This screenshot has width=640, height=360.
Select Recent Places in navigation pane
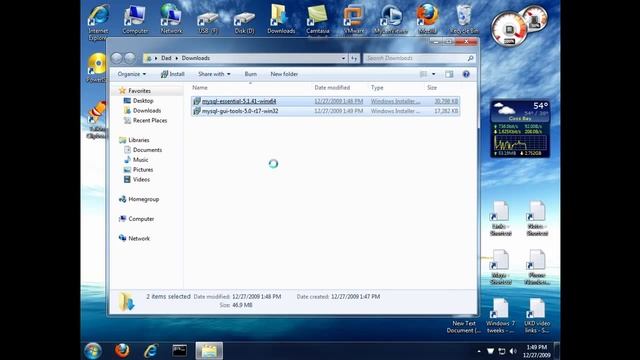(150, 120)
